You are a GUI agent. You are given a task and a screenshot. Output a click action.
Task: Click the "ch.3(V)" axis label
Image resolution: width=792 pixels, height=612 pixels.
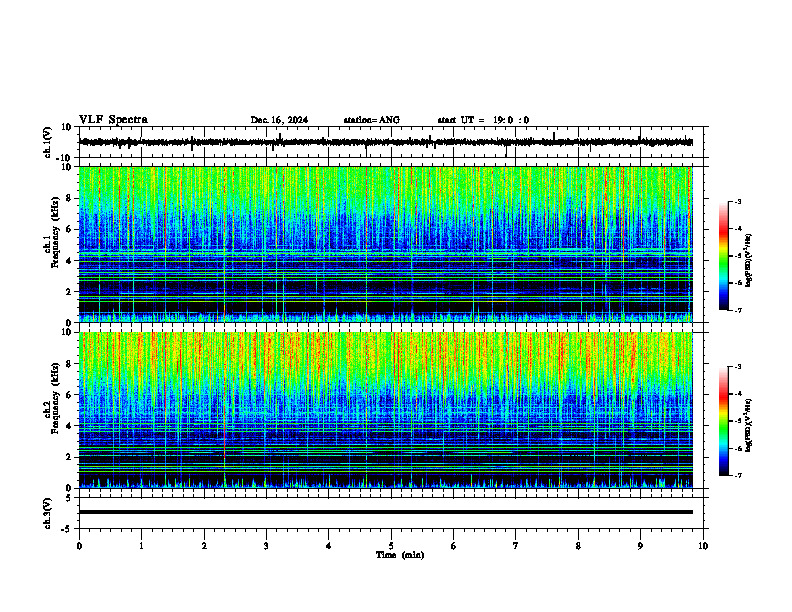pyautogui.click(x=47, y=514)
